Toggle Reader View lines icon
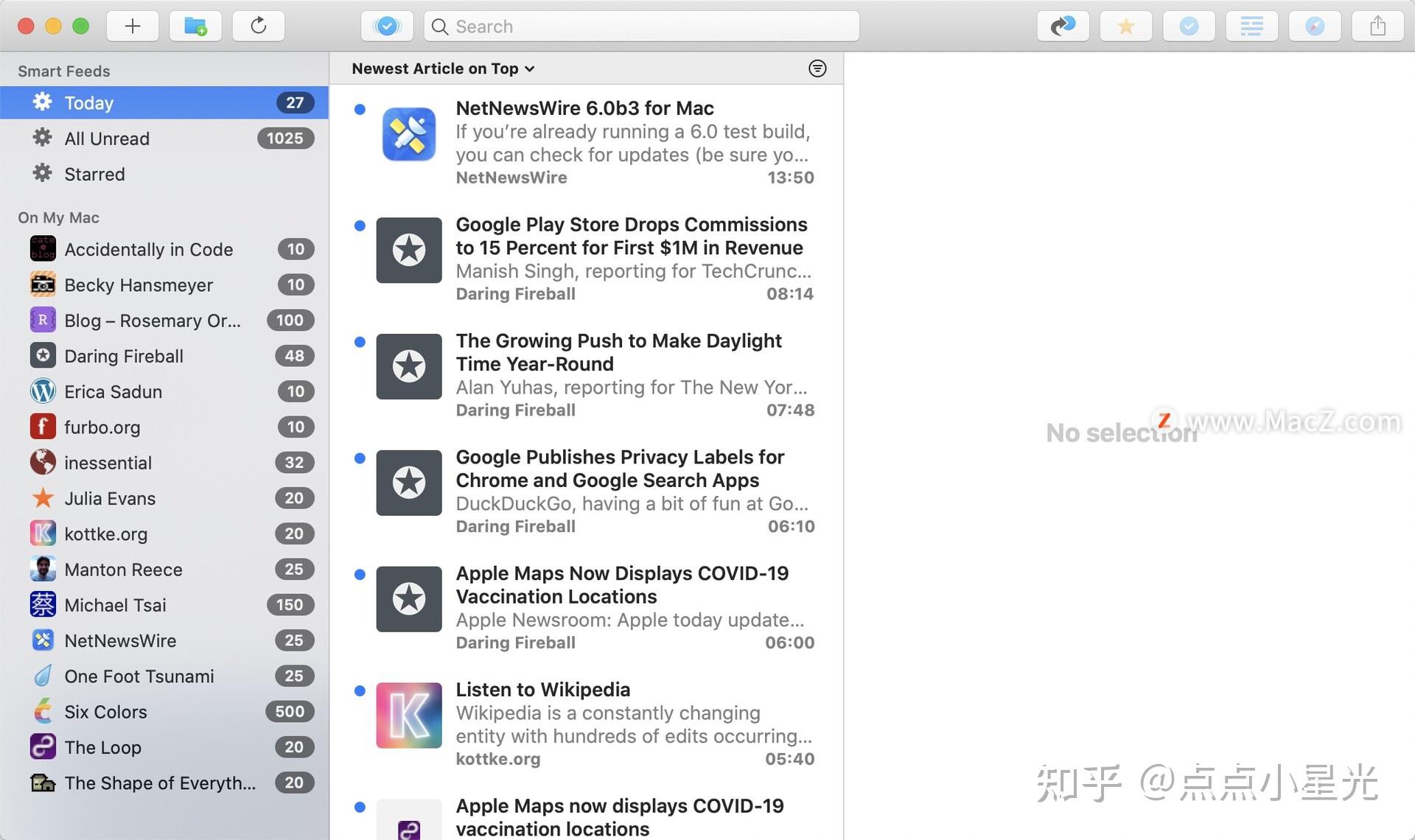The height and width of the screenshot is (840, 1415). point(1251,27)
